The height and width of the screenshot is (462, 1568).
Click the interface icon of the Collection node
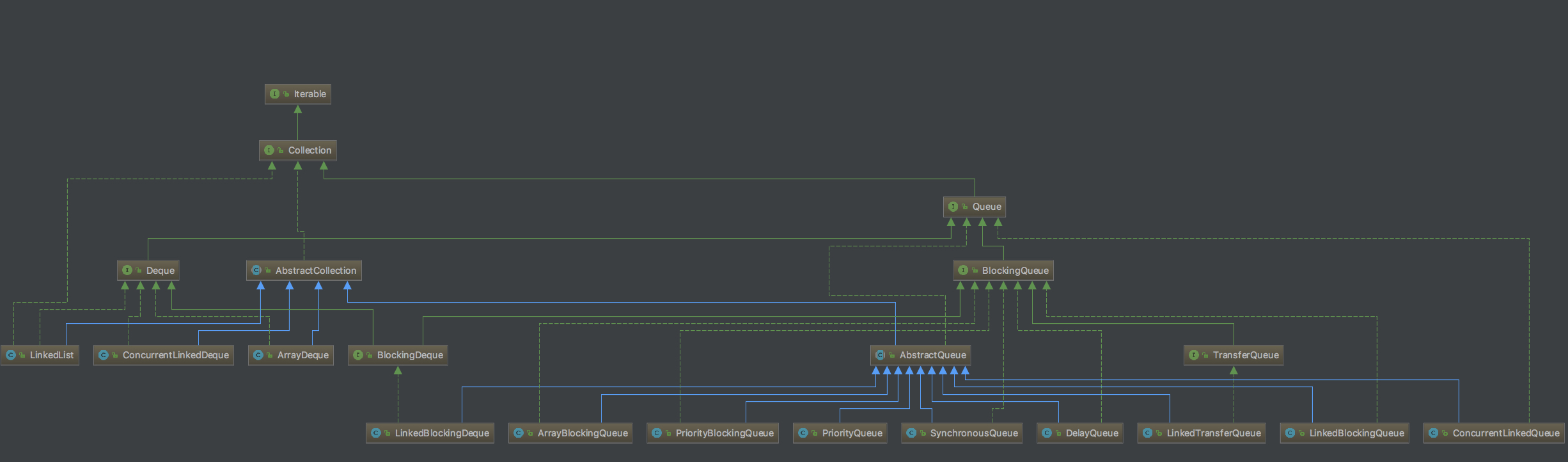tap(269, 150)
